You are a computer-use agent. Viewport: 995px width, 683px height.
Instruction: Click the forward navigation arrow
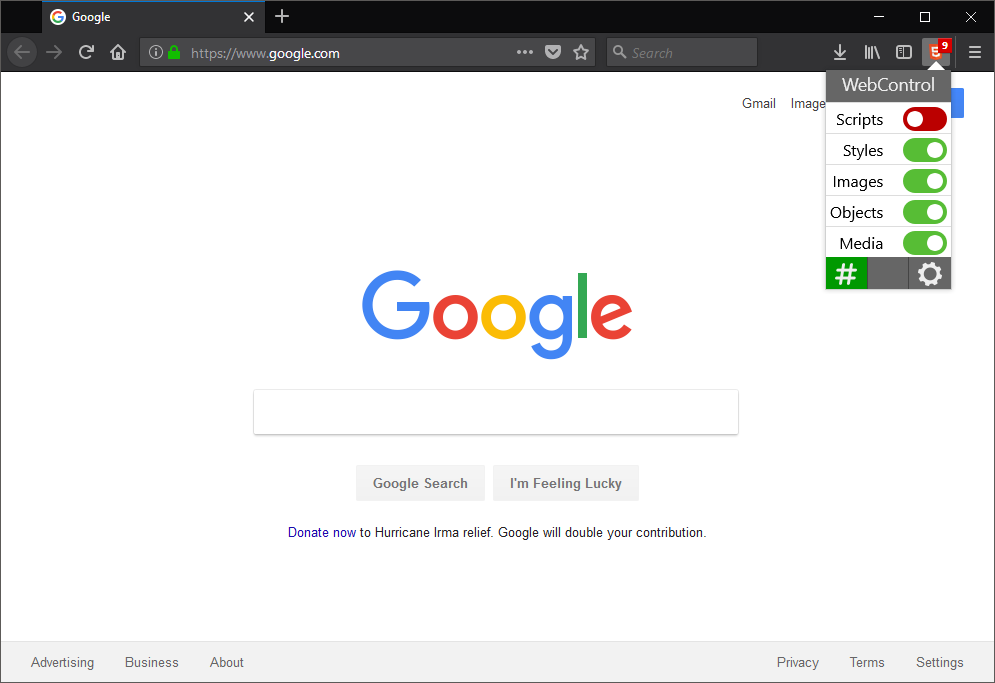pyautogui.click(x=54, y=52)
